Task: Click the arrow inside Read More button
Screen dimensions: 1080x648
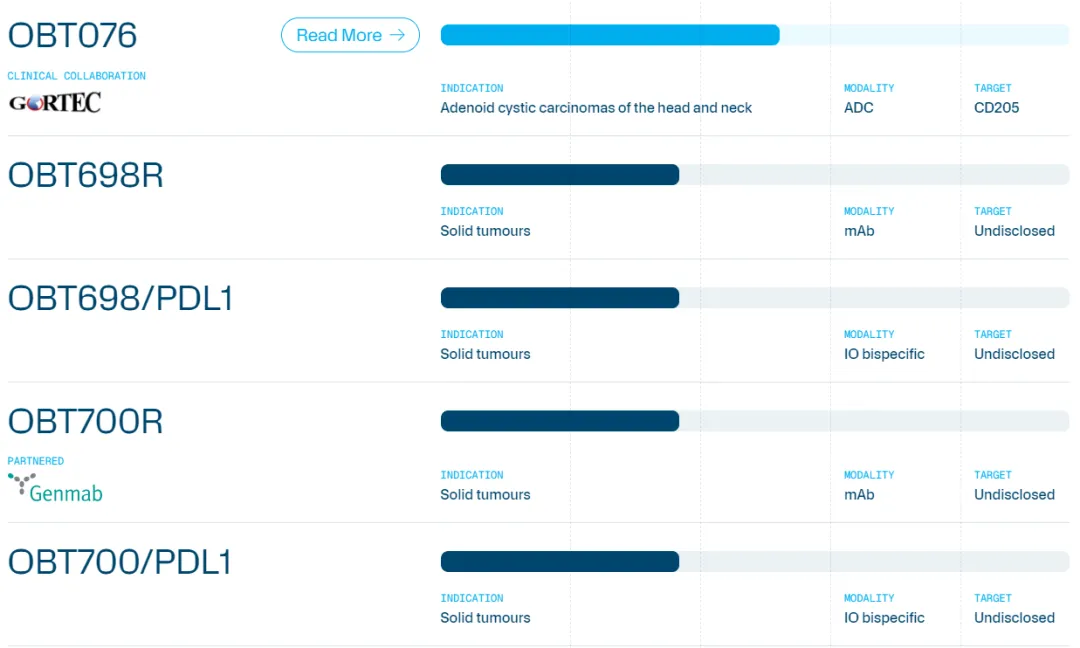Action: tap(398, 35)
